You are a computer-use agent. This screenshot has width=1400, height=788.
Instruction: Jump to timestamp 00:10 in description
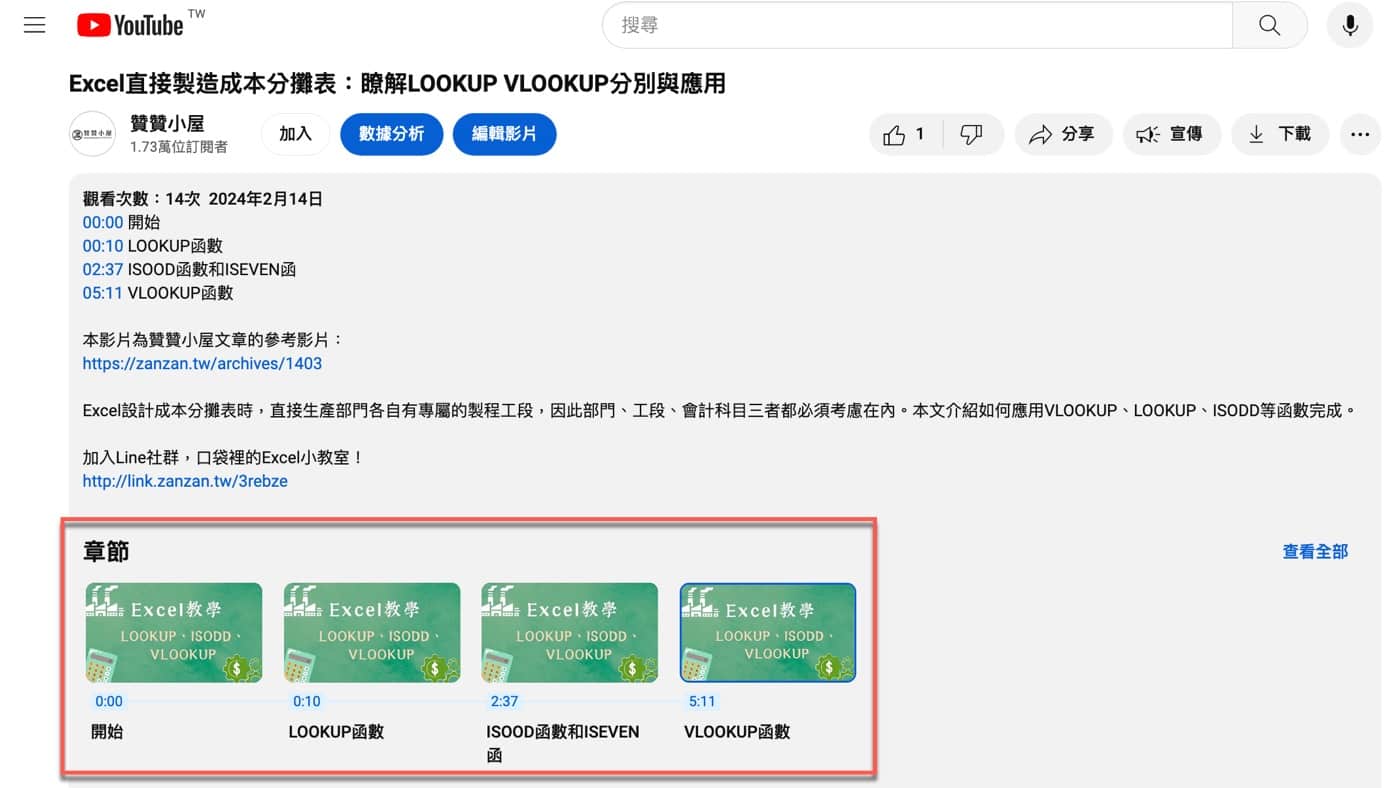click(x=103, y=246)
